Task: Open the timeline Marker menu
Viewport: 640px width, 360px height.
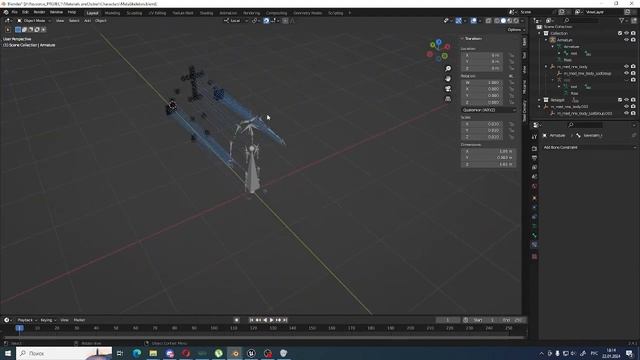Action: click(79, 320)
